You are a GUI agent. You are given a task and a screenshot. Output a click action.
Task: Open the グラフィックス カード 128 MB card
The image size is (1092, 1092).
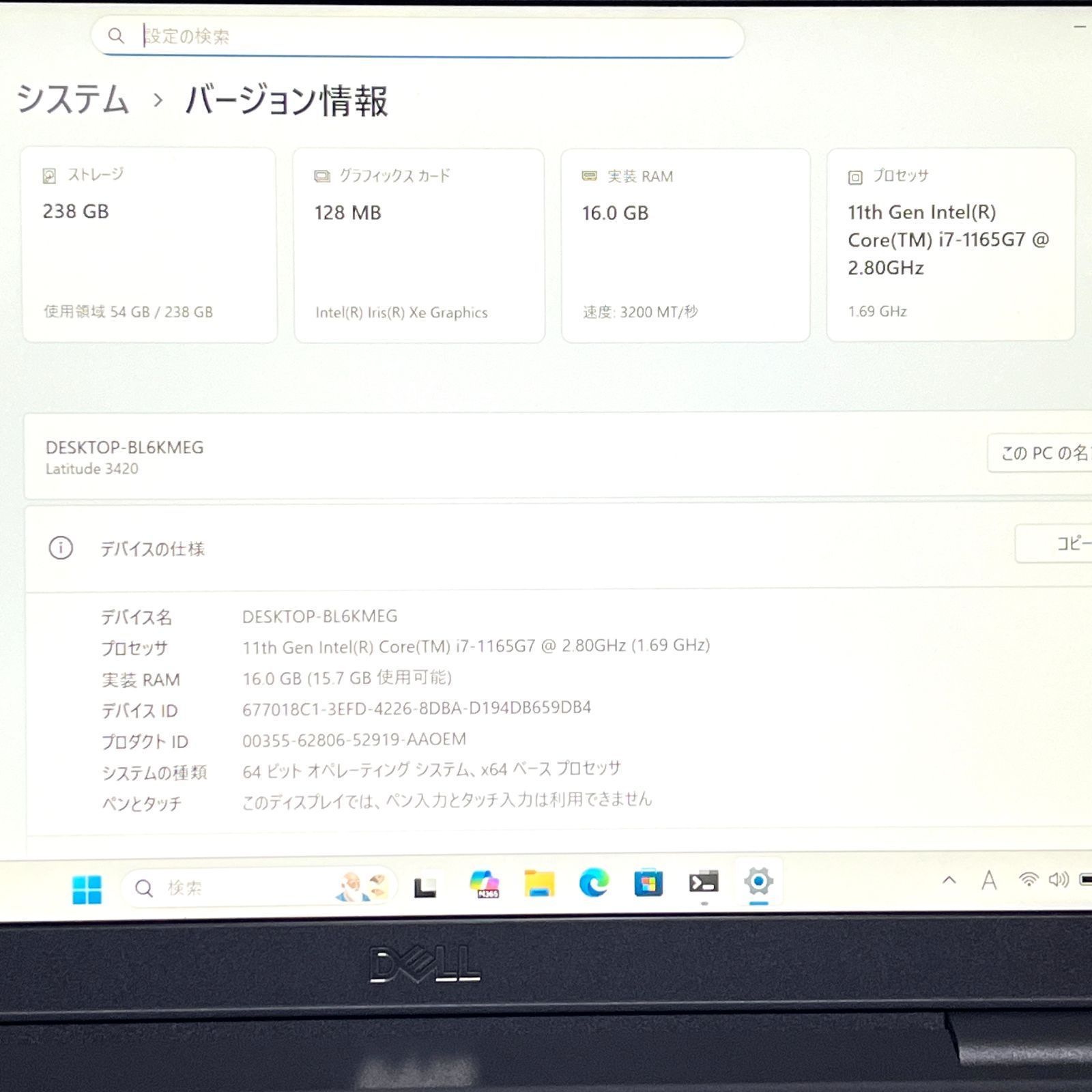tap(419, 245)
